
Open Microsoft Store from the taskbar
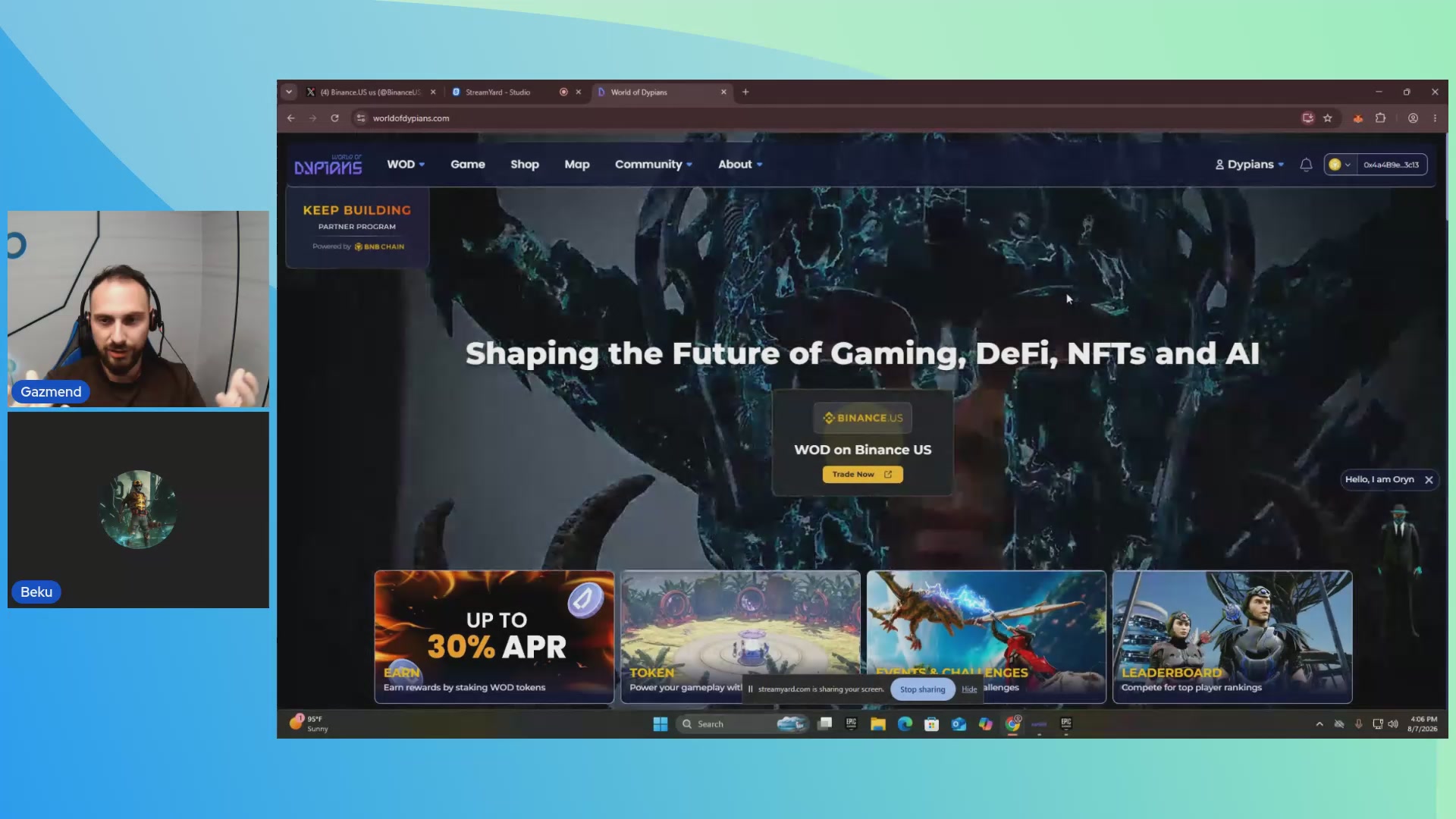pos(932,724)
